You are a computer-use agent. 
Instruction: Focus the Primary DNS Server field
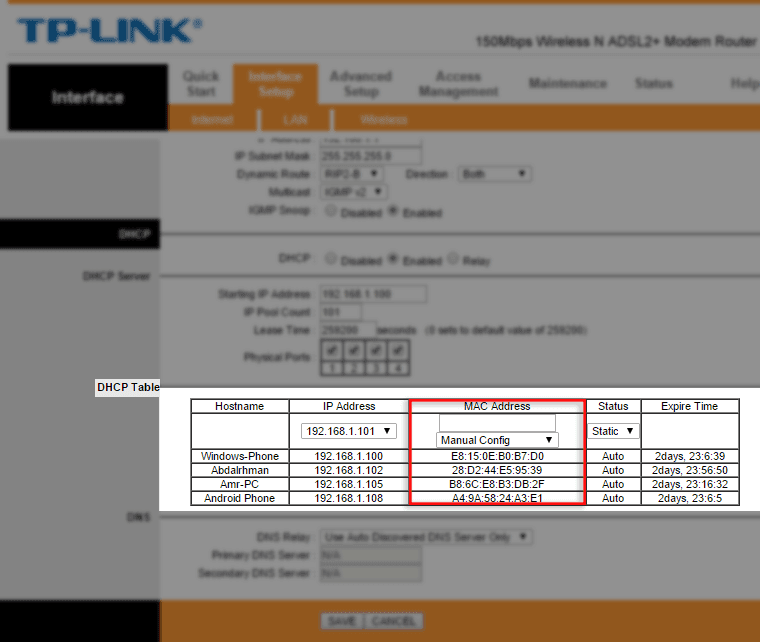click(x=370, y=555)
